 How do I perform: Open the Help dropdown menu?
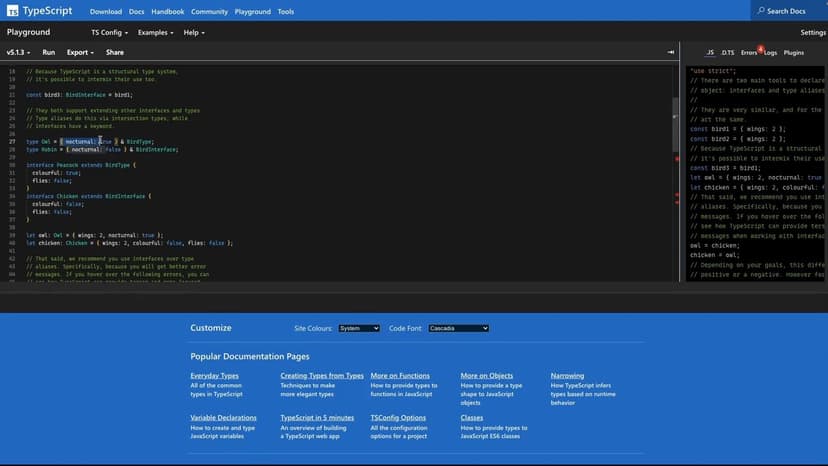point(194,33)
